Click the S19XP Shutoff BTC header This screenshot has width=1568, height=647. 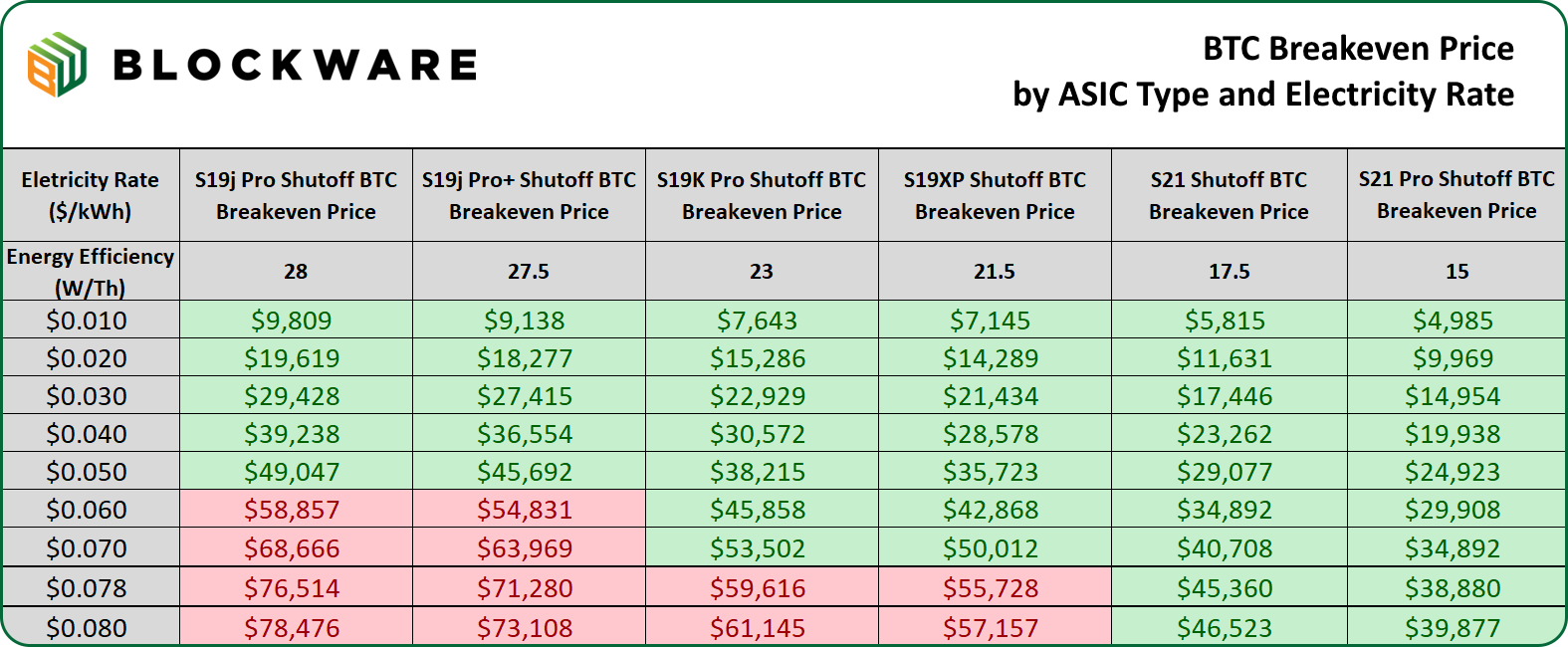[995, 195]
